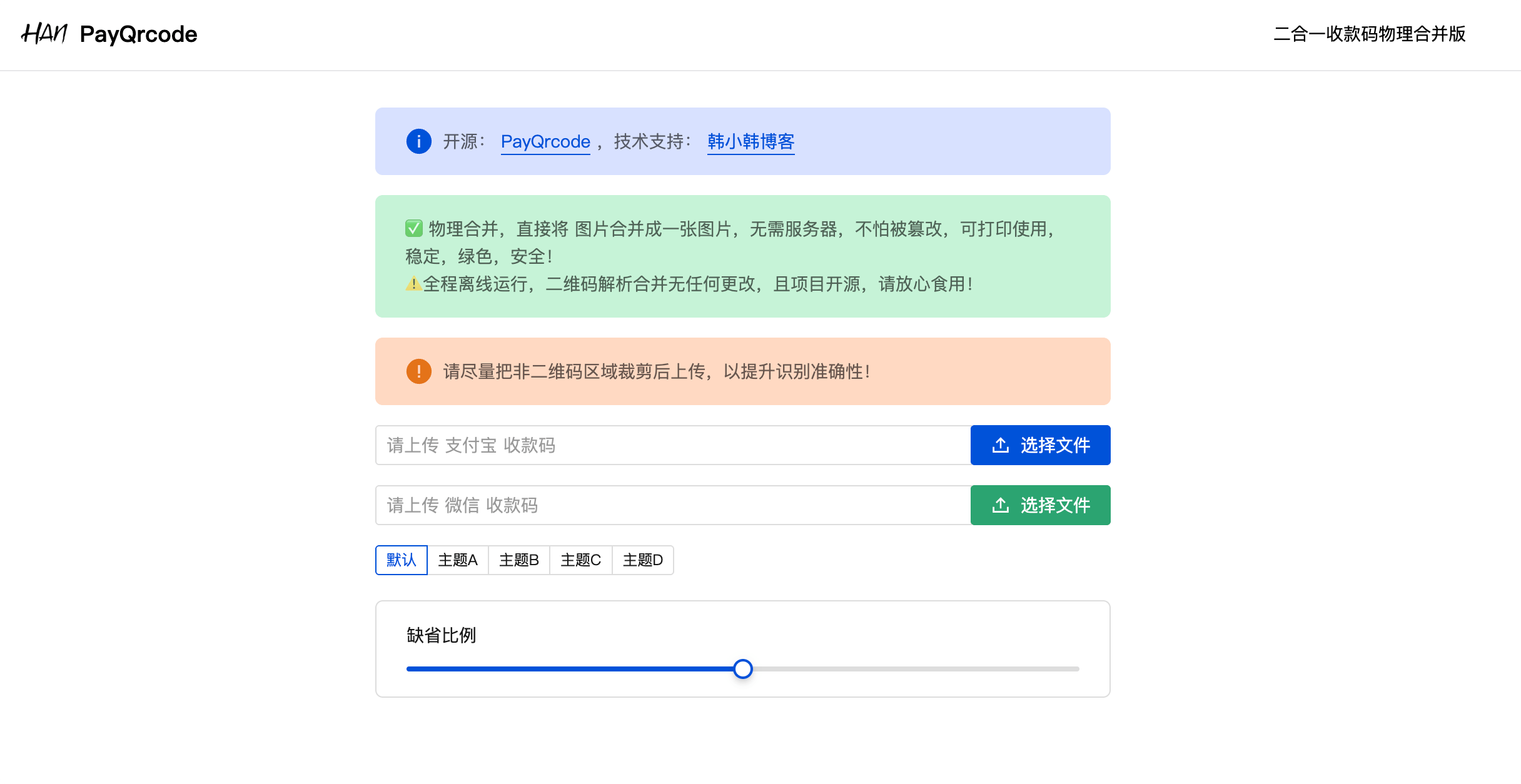The image size is (1521, 784).
Task: Switch to 主题B theme
Action: point(519,560)
